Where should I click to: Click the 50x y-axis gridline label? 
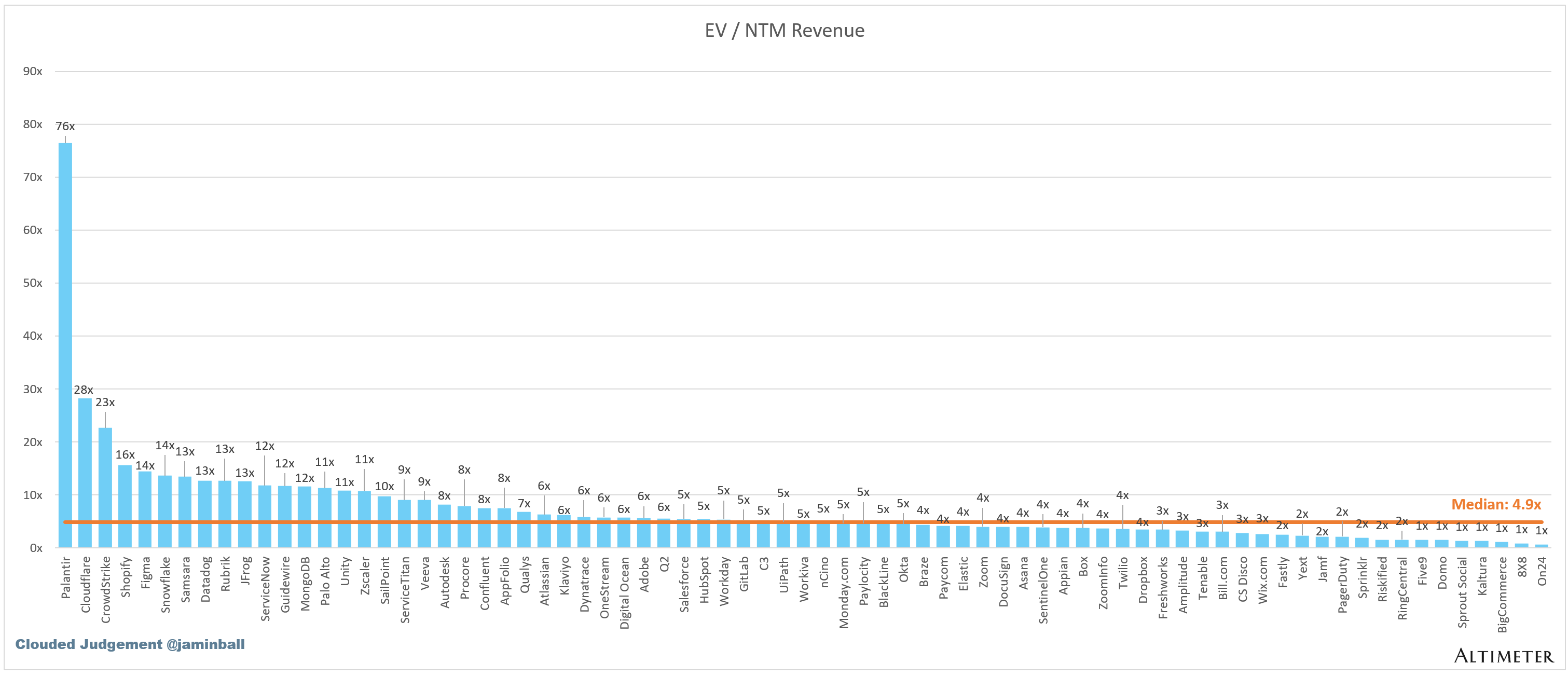[33, 283]
